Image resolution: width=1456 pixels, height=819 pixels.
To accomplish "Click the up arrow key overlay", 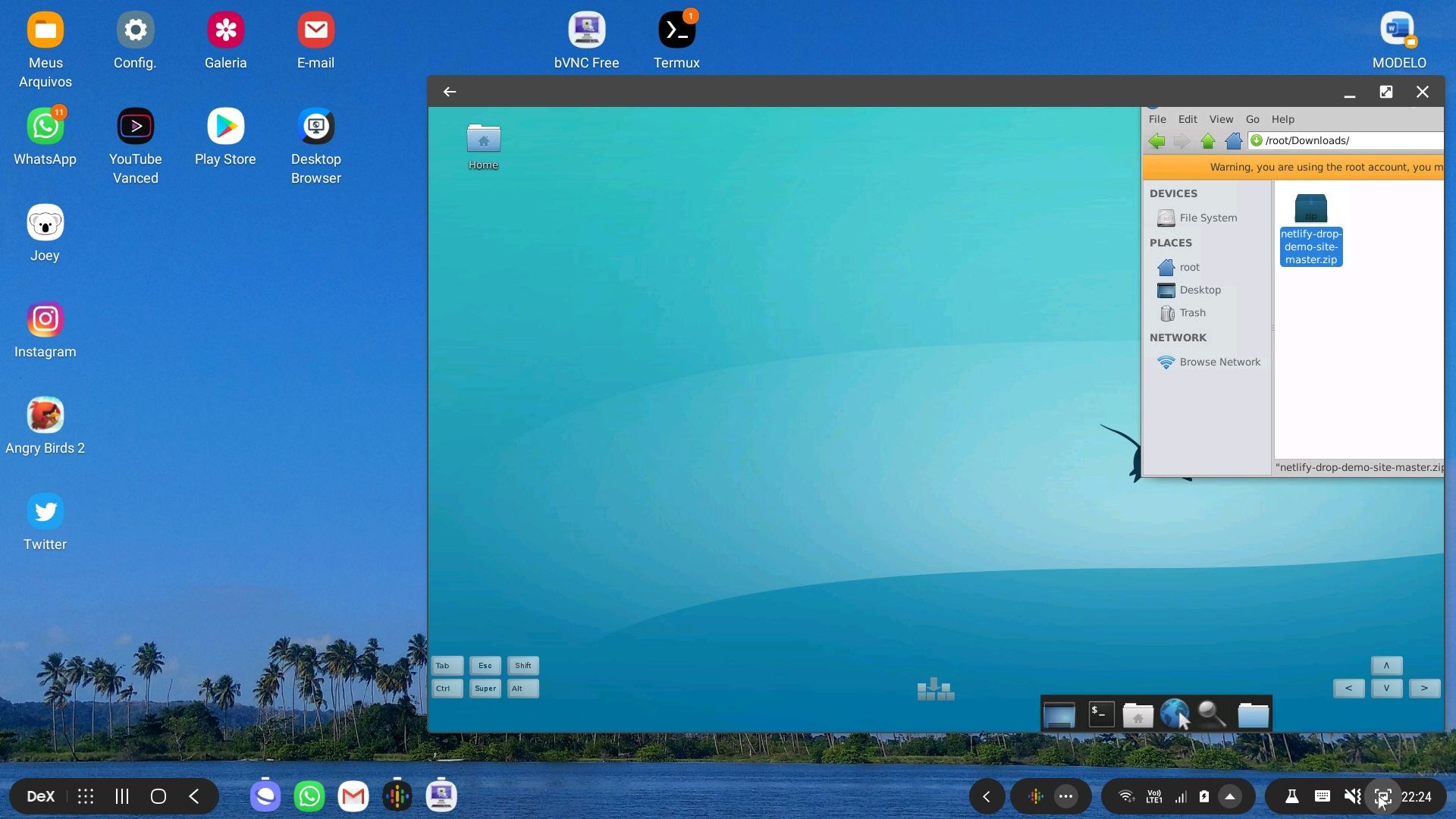I will [x=1387, y=666].
